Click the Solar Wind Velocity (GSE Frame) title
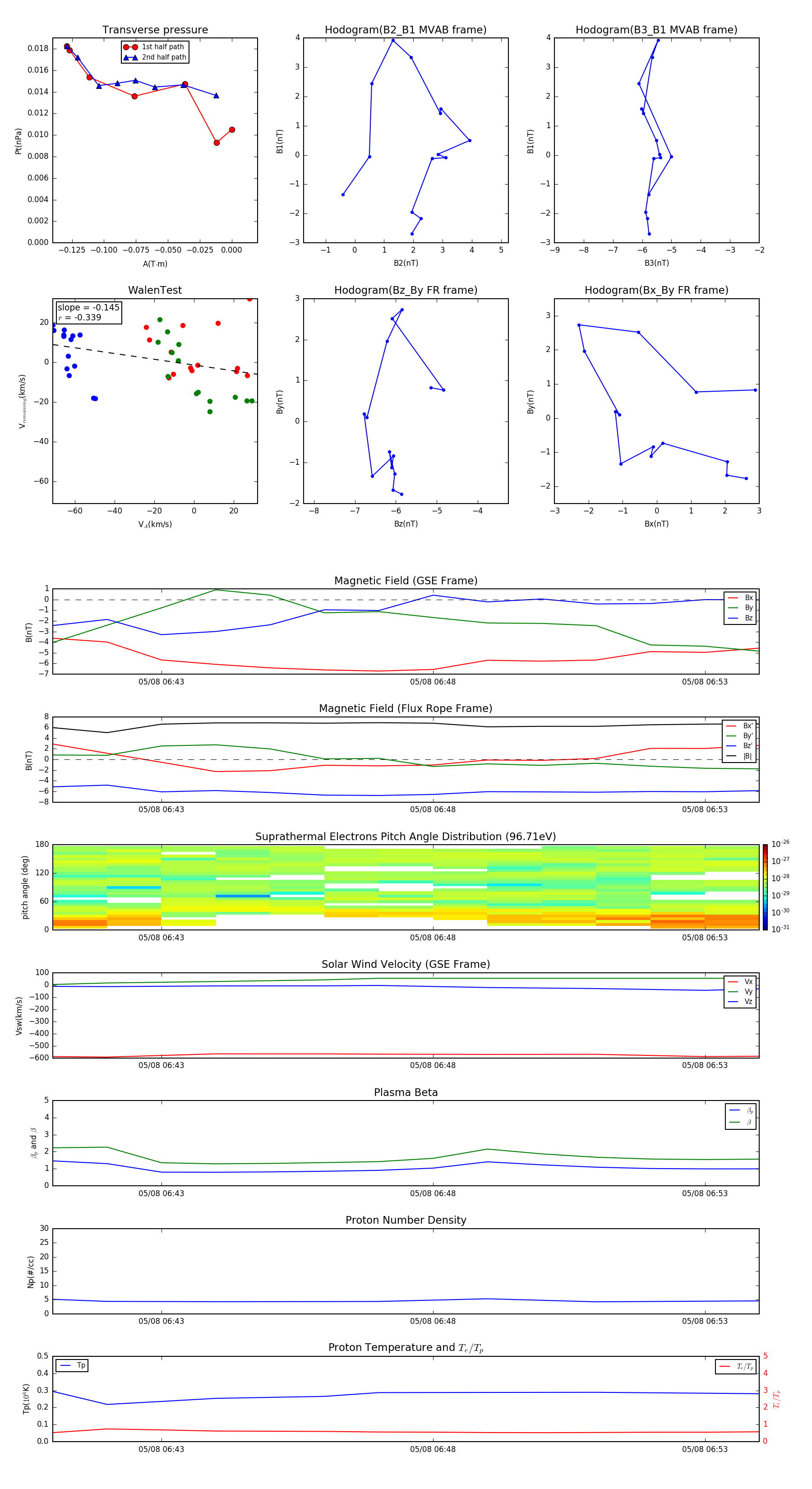 point(406,965)
